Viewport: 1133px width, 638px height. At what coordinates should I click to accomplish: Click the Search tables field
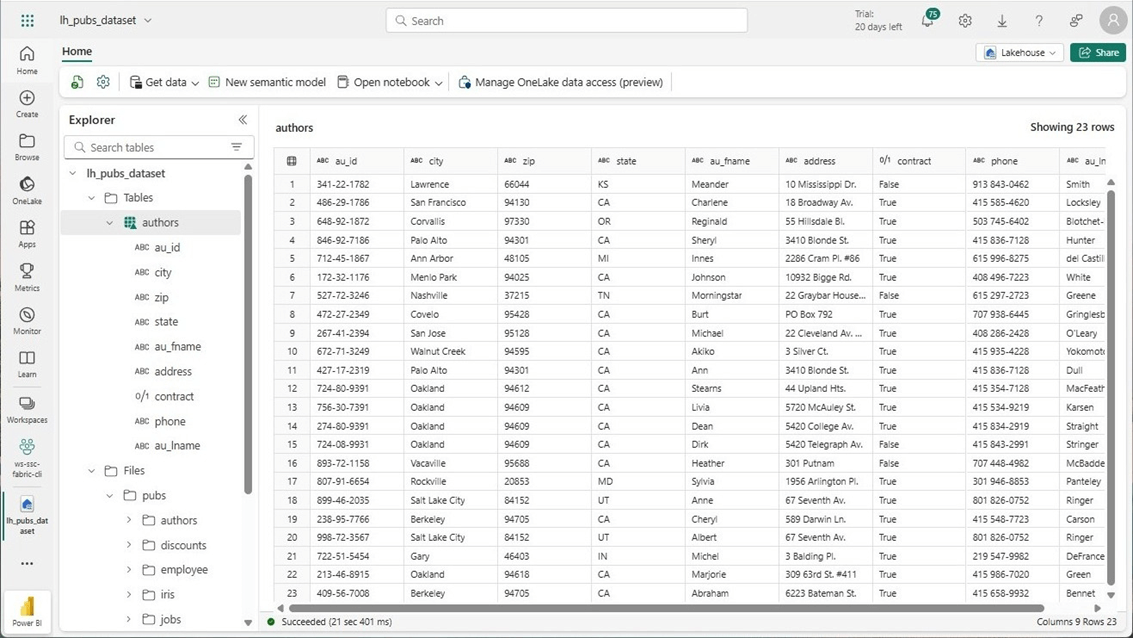159,147
